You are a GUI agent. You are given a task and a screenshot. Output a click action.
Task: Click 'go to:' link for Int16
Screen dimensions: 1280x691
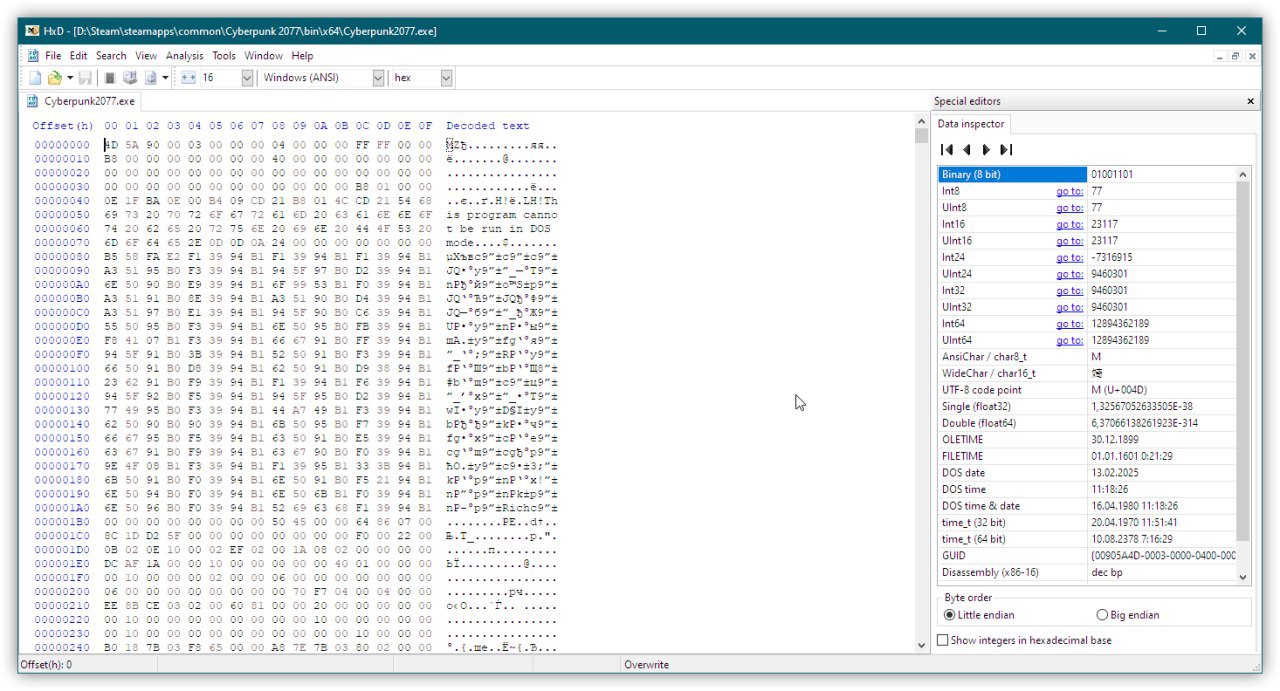(x=1069, y=224)
